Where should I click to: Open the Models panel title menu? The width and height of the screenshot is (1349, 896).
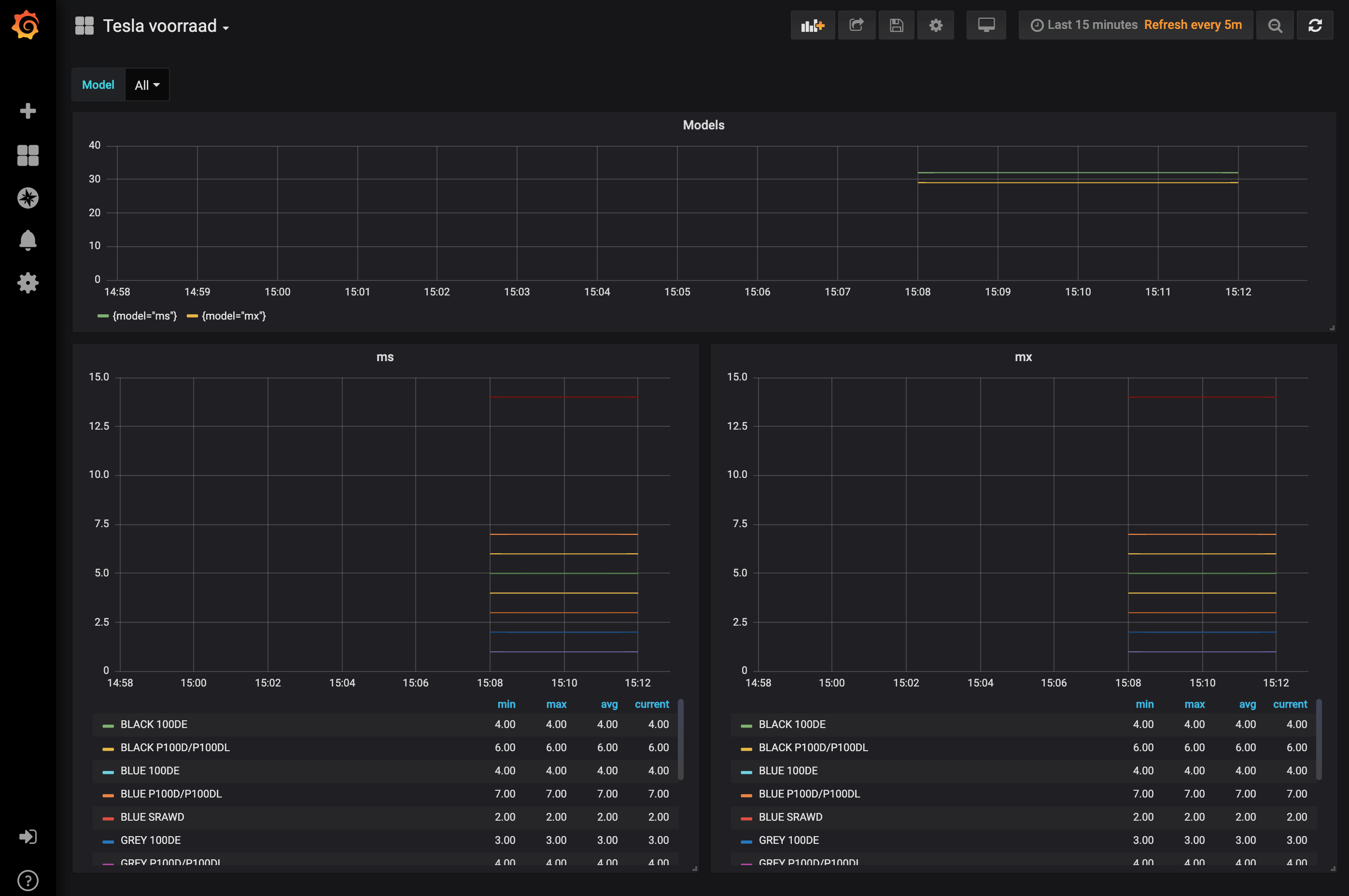tap(703, 125)
